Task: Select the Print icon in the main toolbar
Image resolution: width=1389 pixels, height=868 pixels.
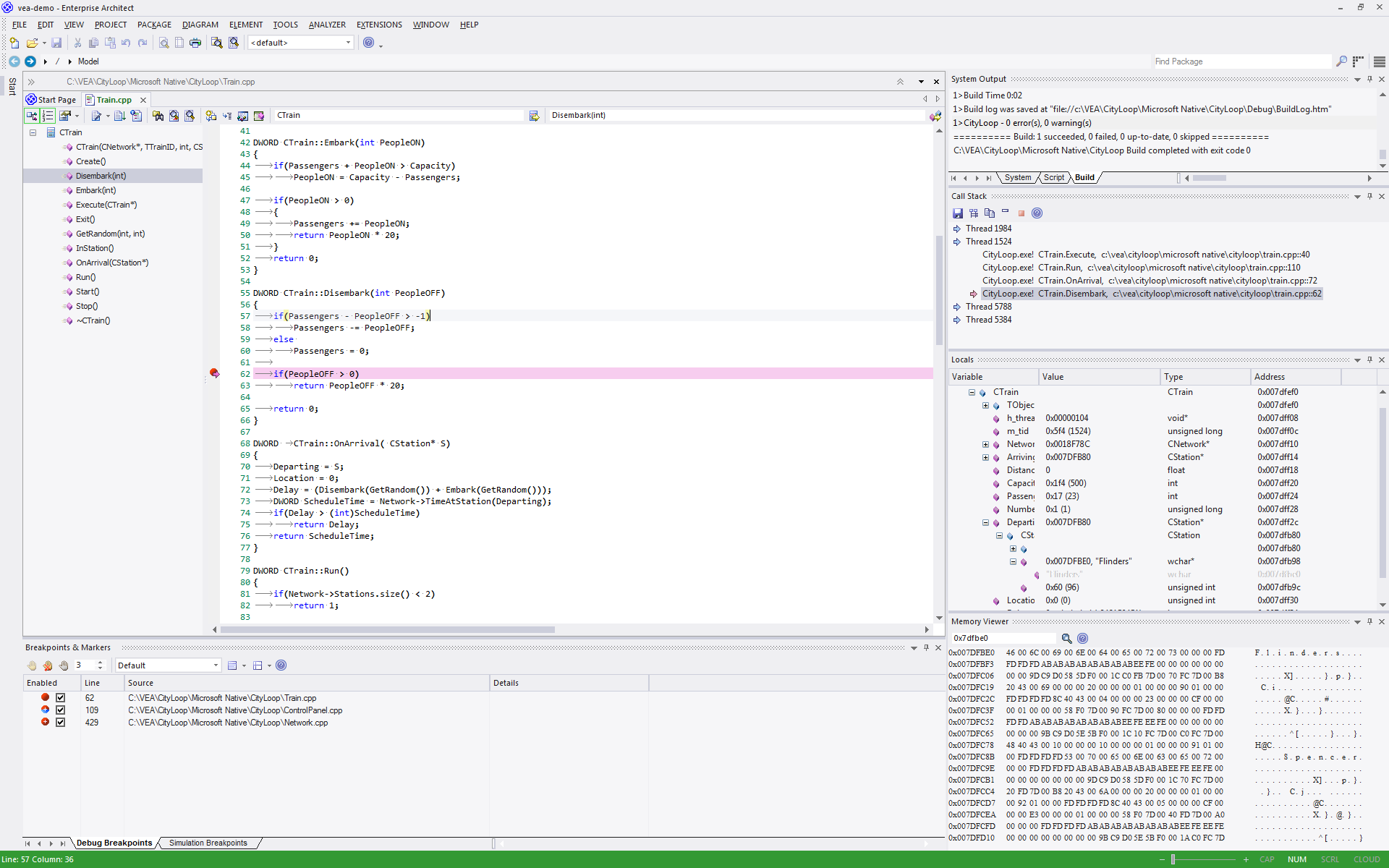Action: coord(195,43)
